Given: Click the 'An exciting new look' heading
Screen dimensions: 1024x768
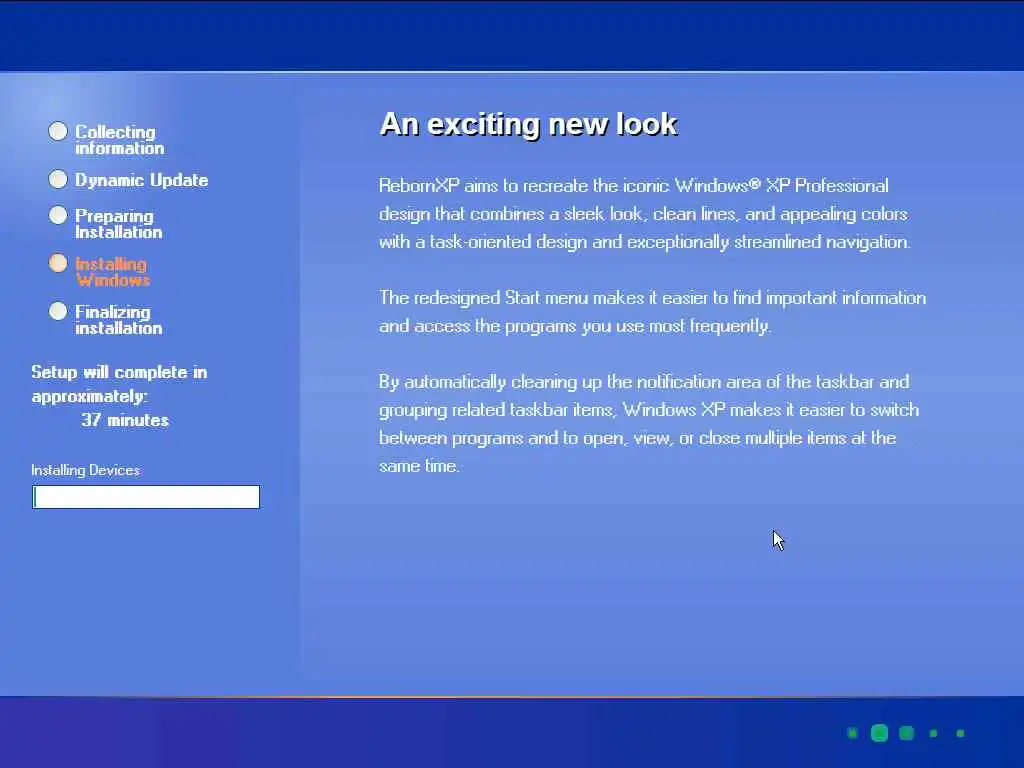Looking at the screenshot, I should pos(528,124).
